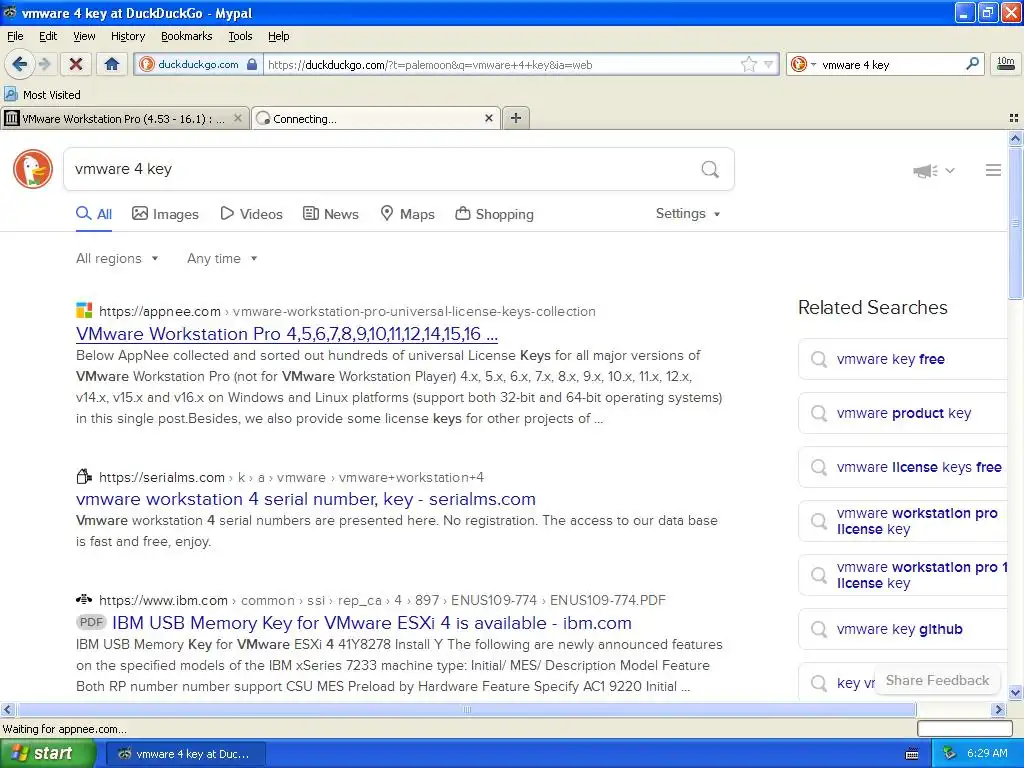
Task: Click the horizontal scrollbar thumb
Action: tap(466, 709)
